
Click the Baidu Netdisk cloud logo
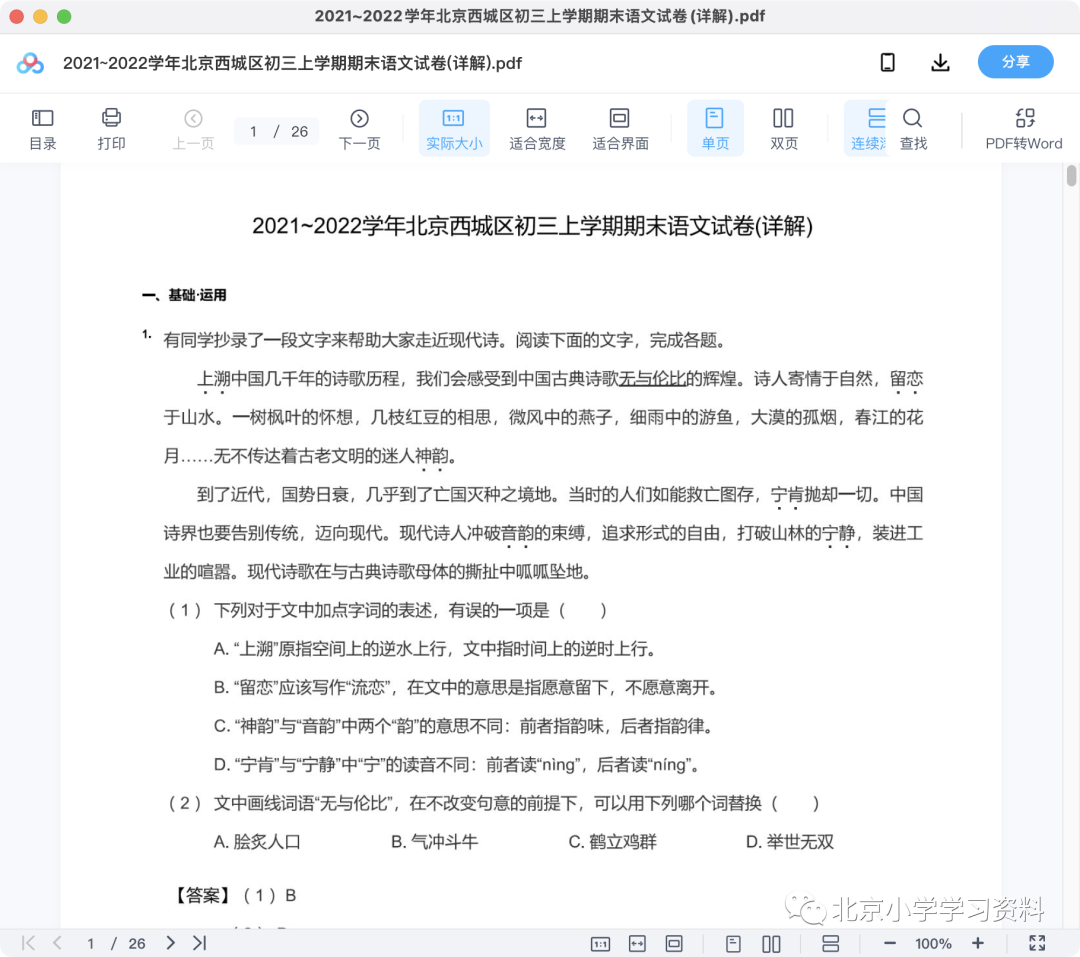(x=30, y=63)
